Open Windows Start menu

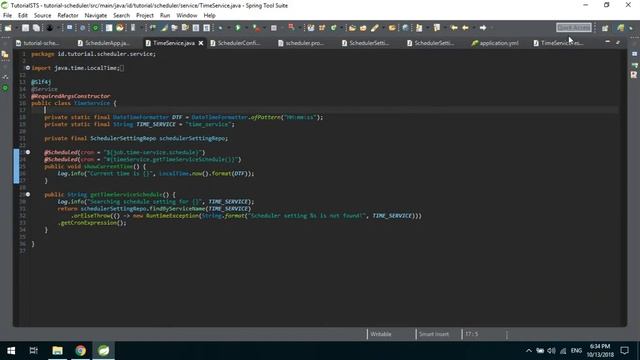click(x=11, y=351)
